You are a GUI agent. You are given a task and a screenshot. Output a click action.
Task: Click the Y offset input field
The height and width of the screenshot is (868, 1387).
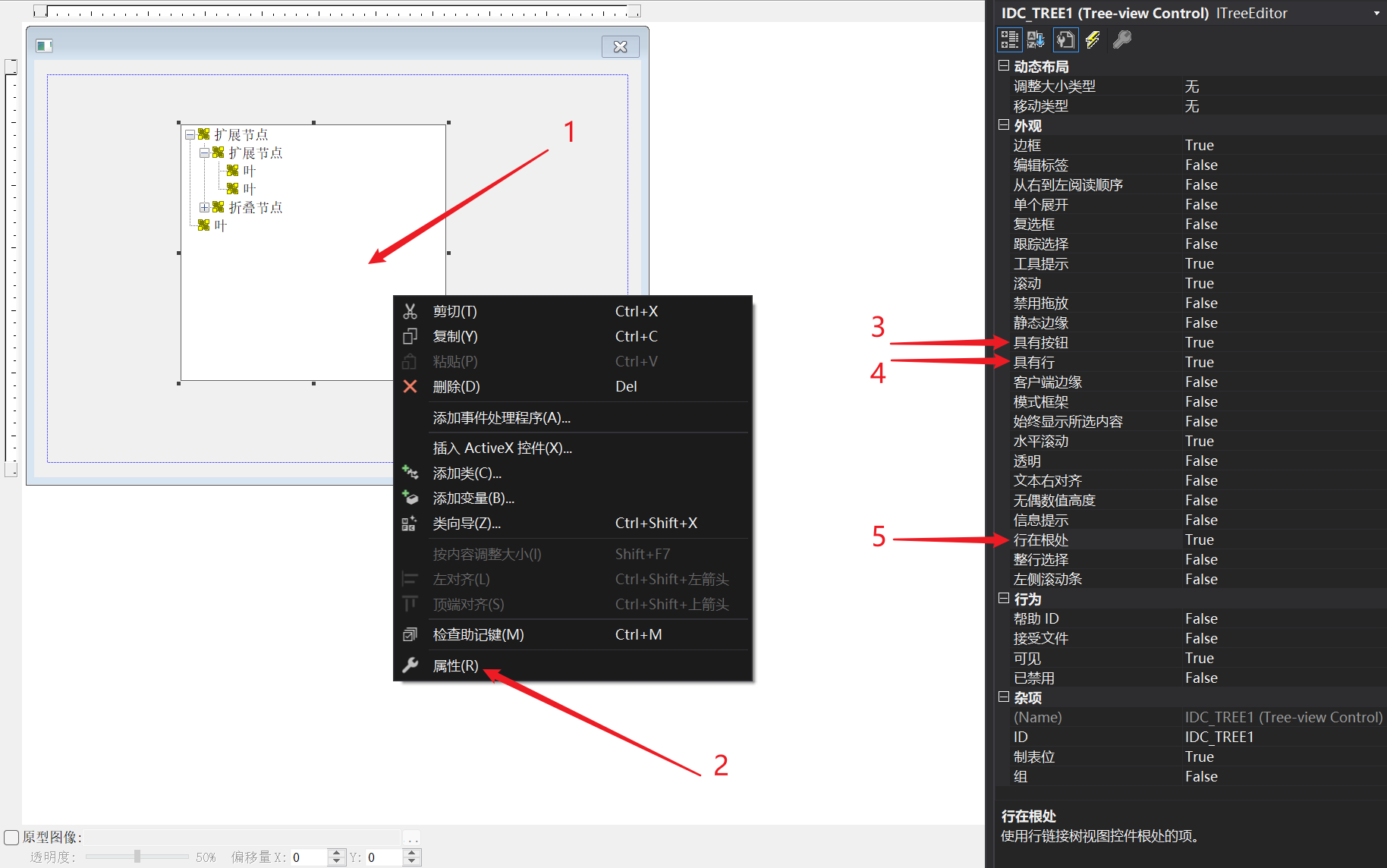coord(384,857)
